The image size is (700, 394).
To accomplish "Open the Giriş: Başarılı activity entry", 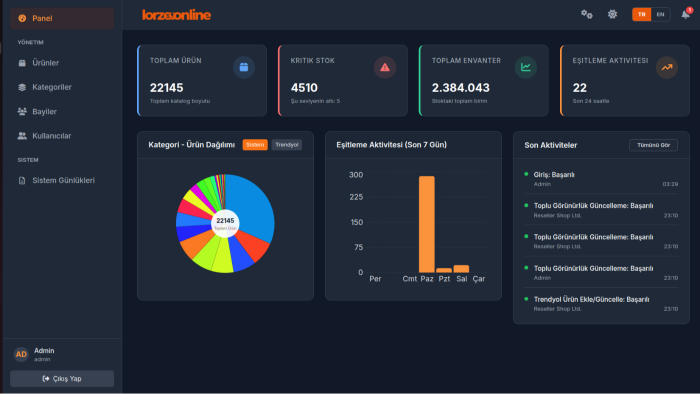I will [x=601, y=179].
